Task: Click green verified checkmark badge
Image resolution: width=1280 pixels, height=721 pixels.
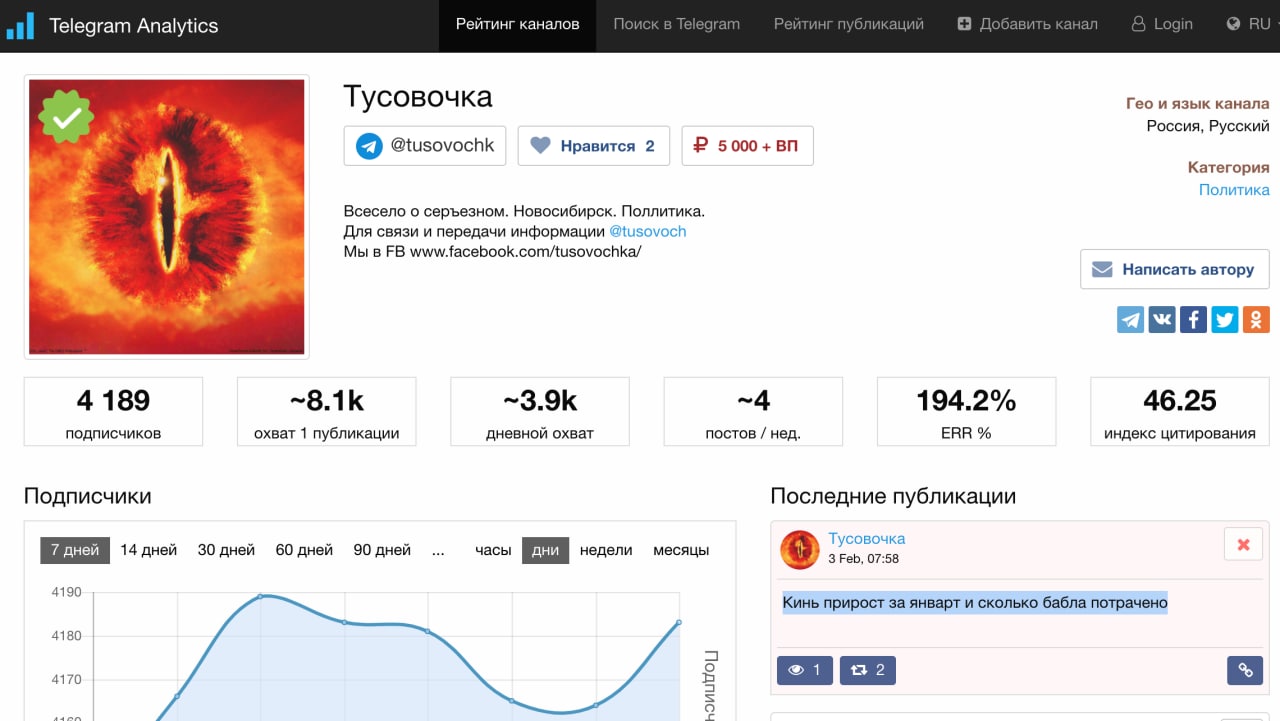Action: (x=66, y=117)
